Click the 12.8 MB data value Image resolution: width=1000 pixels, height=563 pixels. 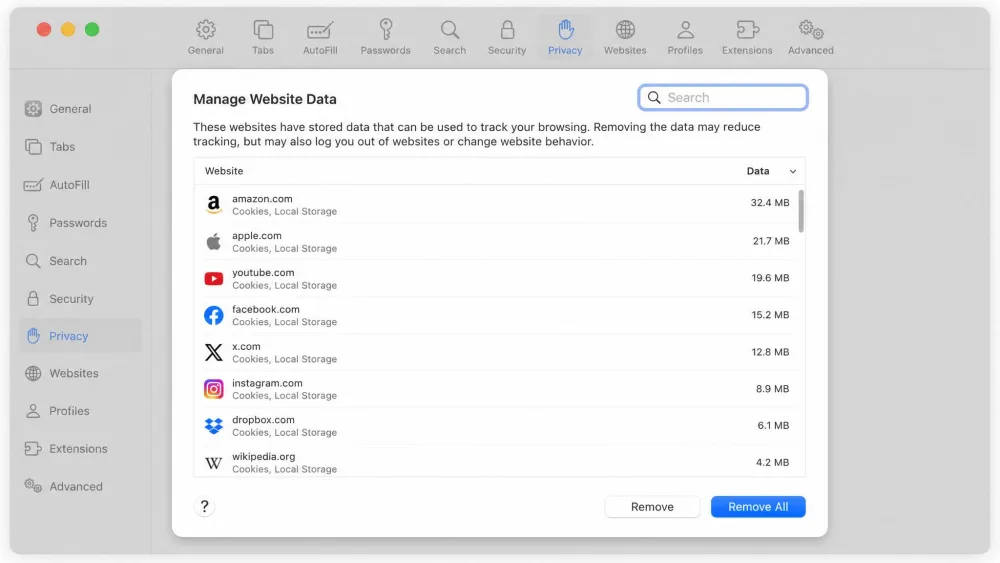[x=770, y=352]
